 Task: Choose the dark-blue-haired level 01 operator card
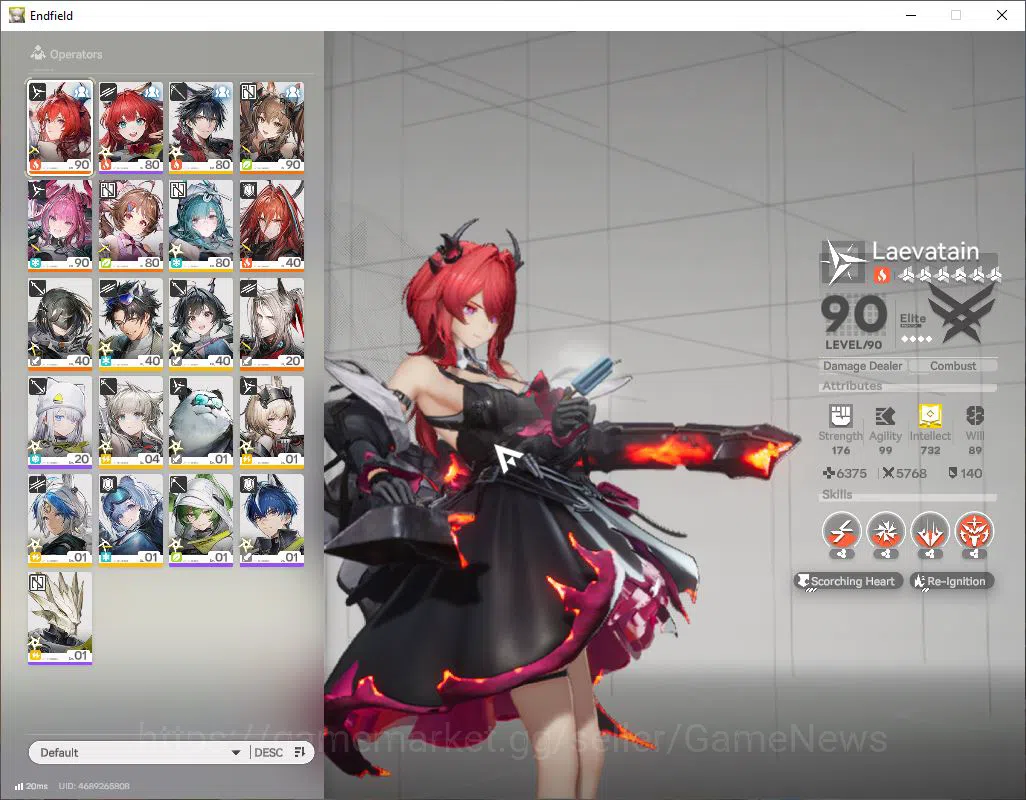pos(272,520)
